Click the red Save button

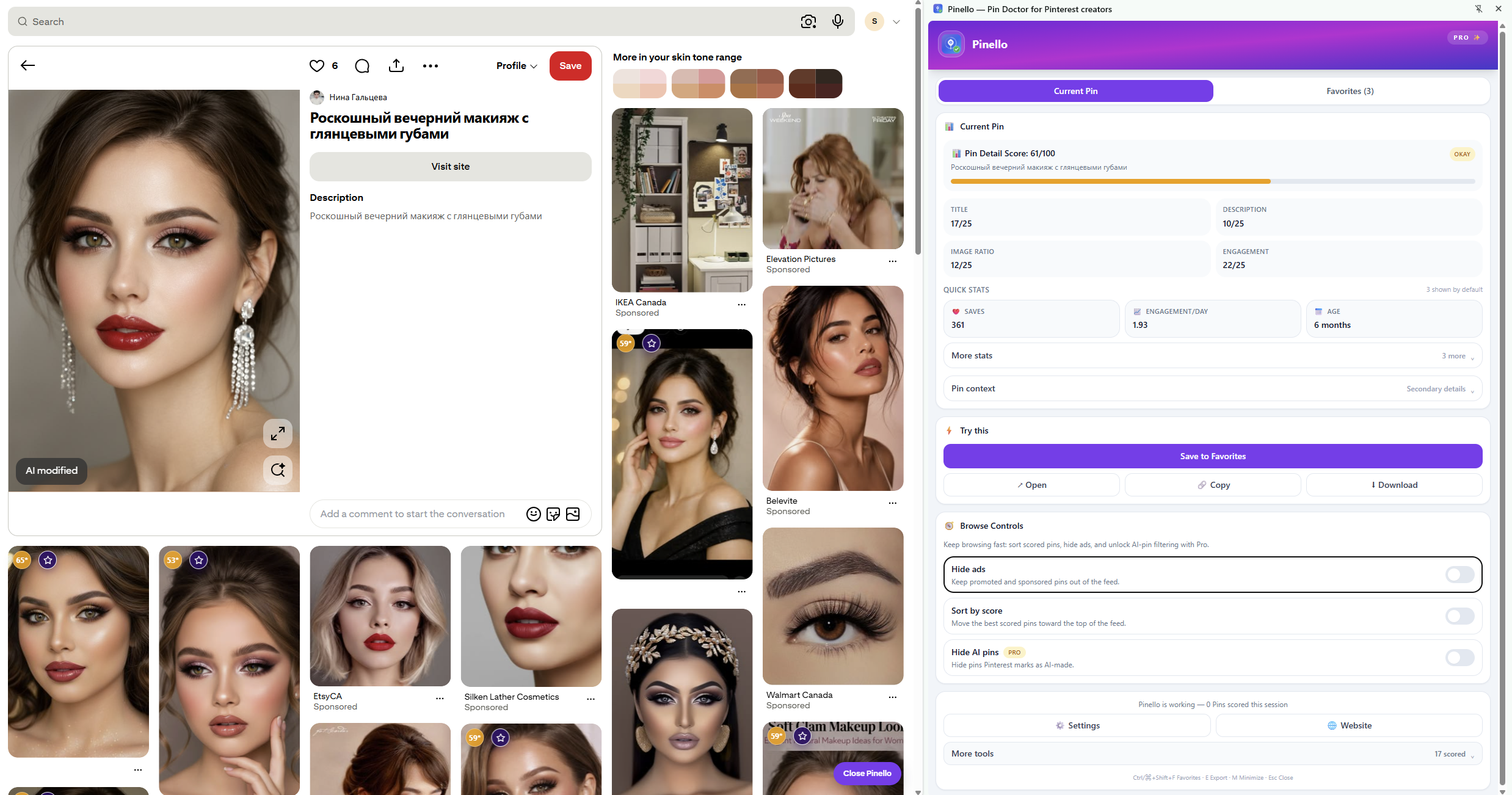(570, 65)
